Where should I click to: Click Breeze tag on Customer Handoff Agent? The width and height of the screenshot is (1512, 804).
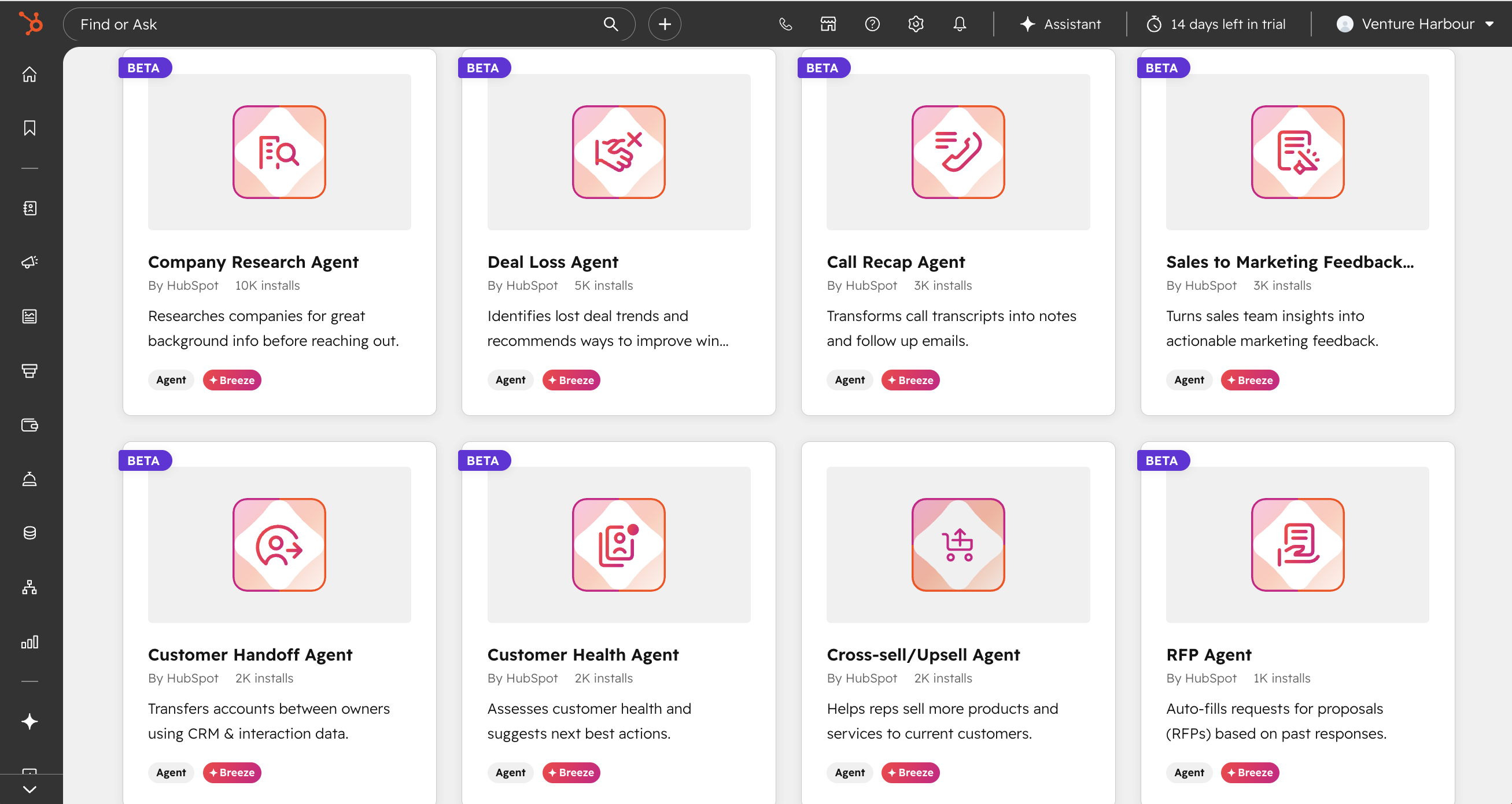(x=232, y=772)
